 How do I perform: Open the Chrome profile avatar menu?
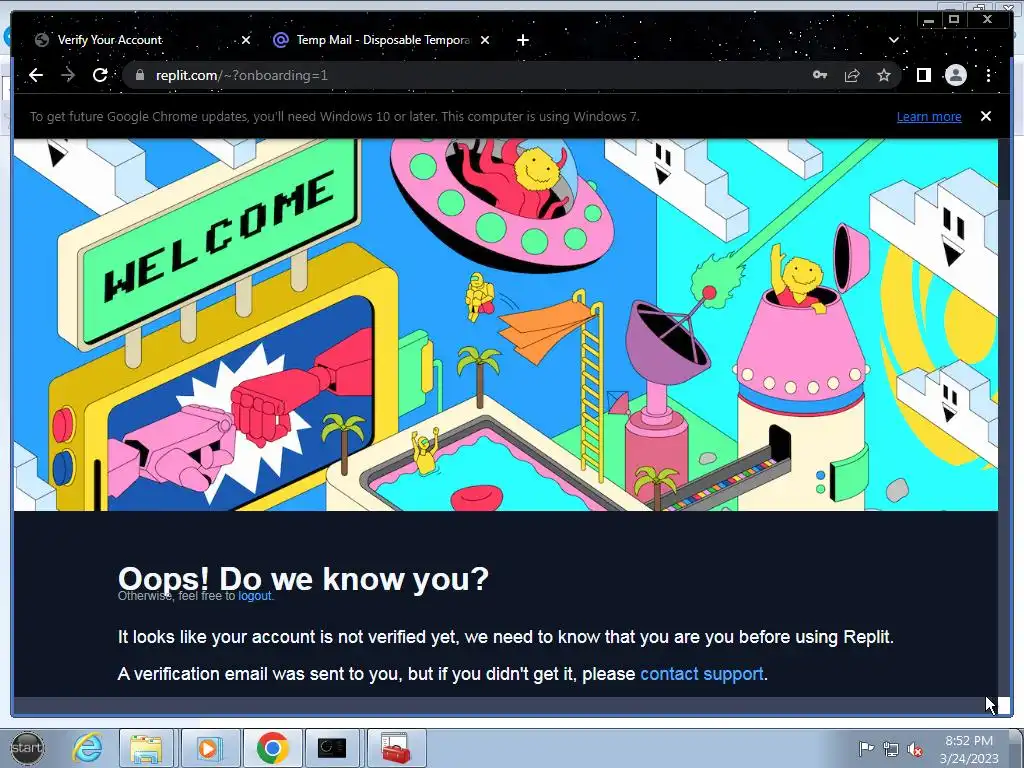coord(955,76)
